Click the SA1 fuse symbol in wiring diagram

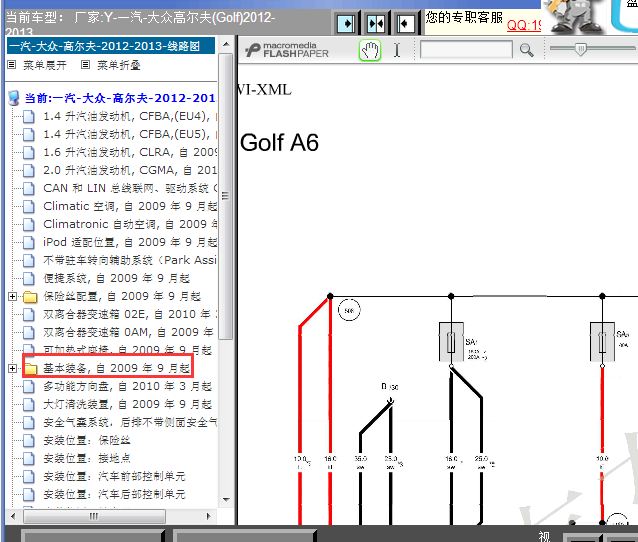point(451,342)
